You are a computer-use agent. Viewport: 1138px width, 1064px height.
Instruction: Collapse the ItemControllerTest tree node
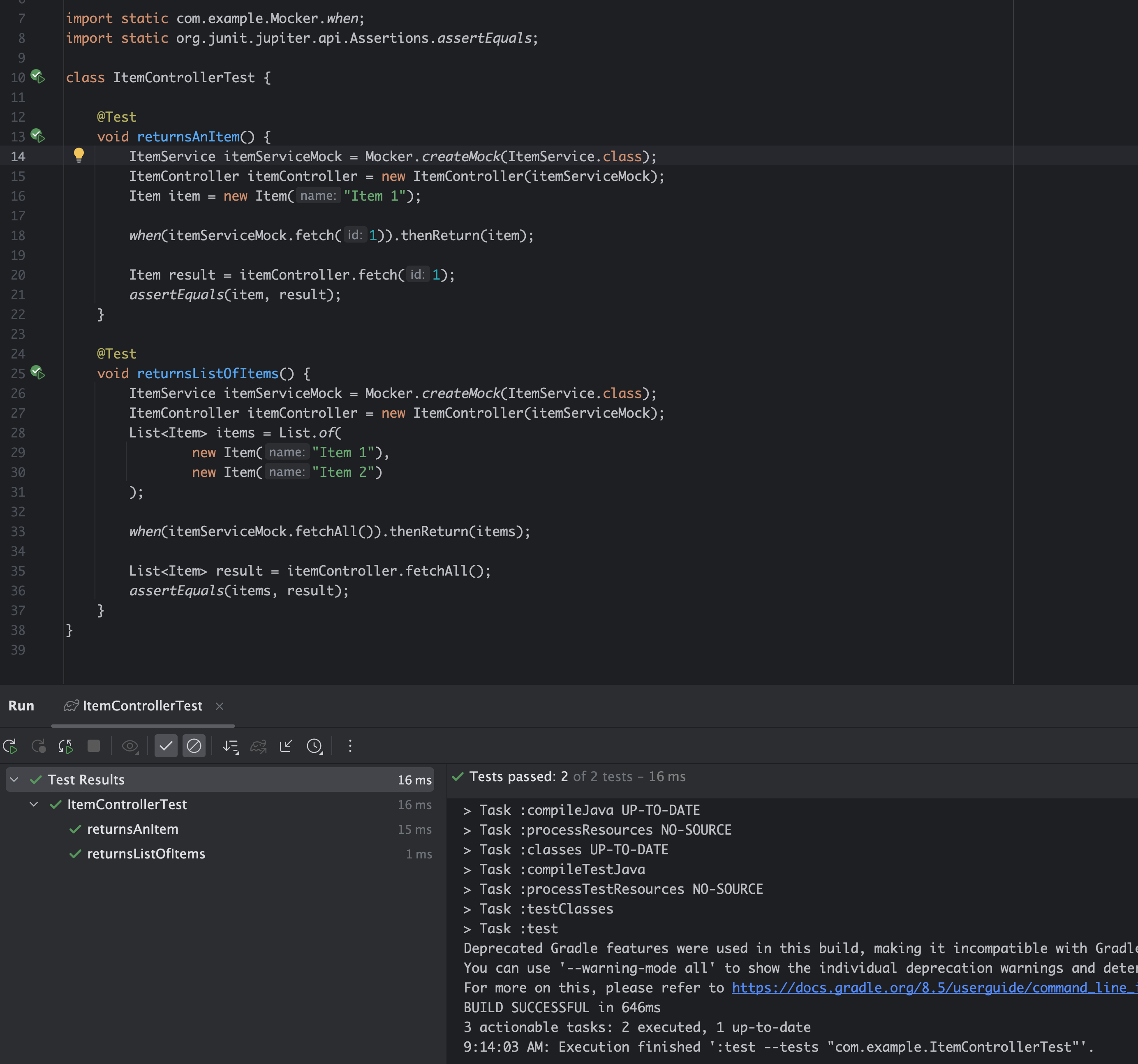[x=34, y=804]
